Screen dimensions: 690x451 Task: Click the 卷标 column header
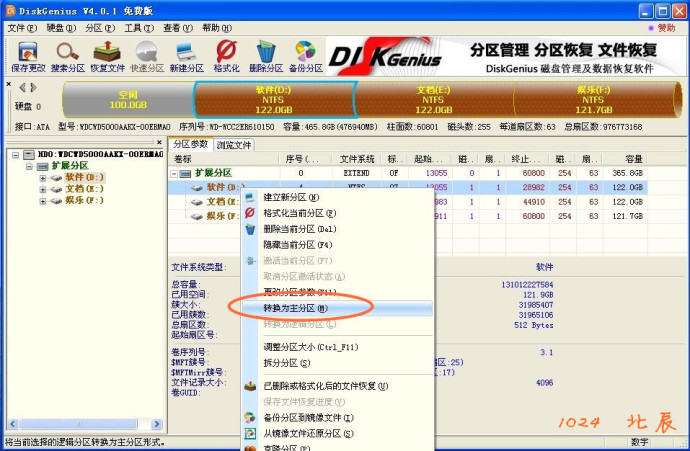coord(224,159)
